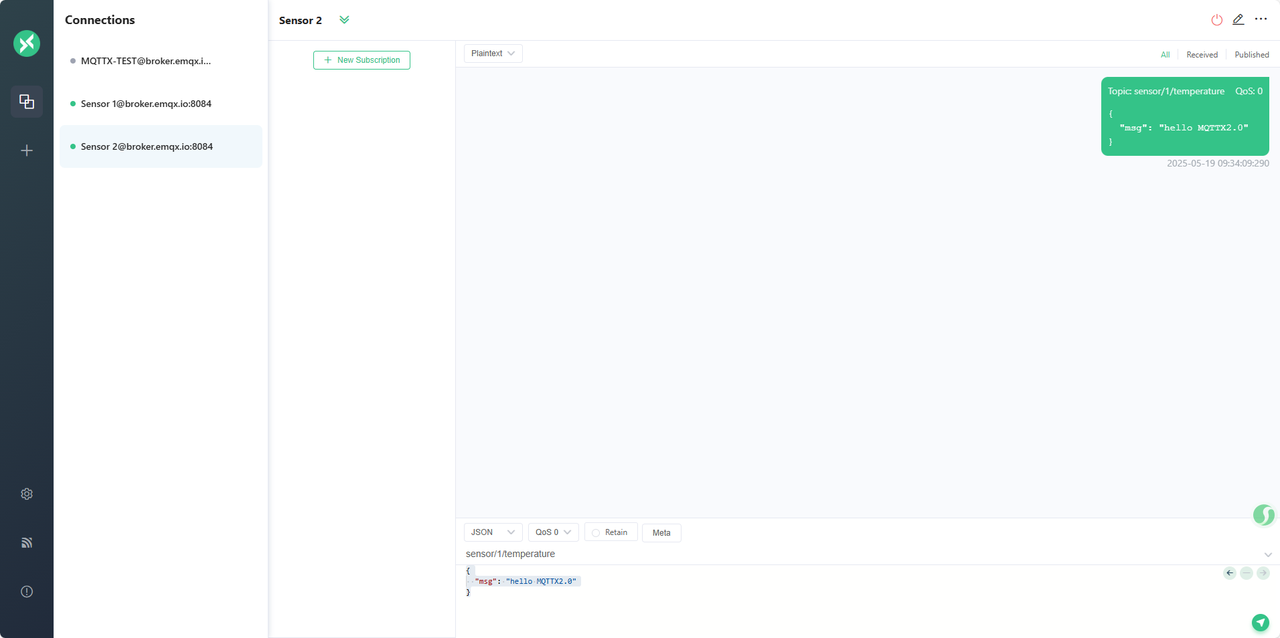The width and height of the screenshot is (1280, 638).
Task: Filter to Received messages
Action: coord(1202,55)
